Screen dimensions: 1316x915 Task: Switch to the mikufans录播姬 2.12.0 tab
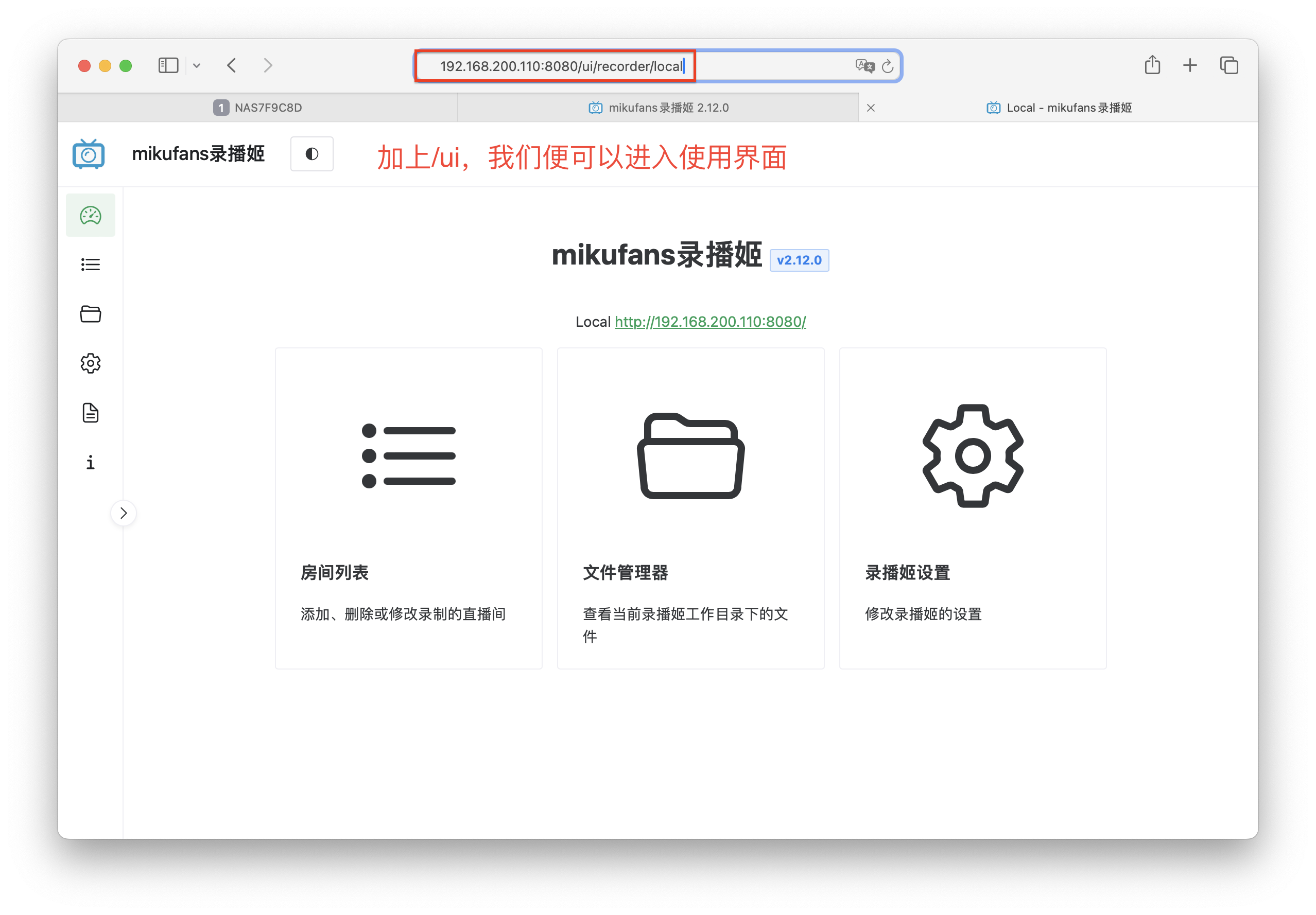coord(658,108)
